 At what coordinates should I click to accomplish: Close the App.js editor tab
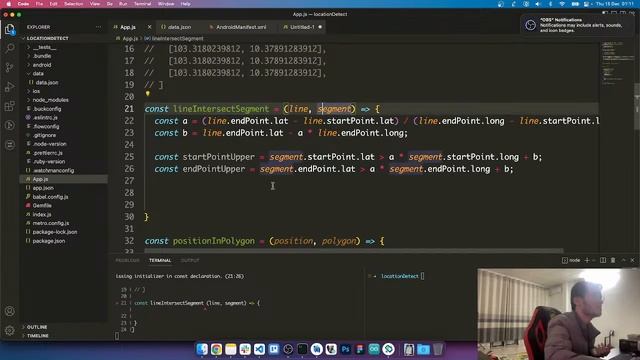point(149,27)
